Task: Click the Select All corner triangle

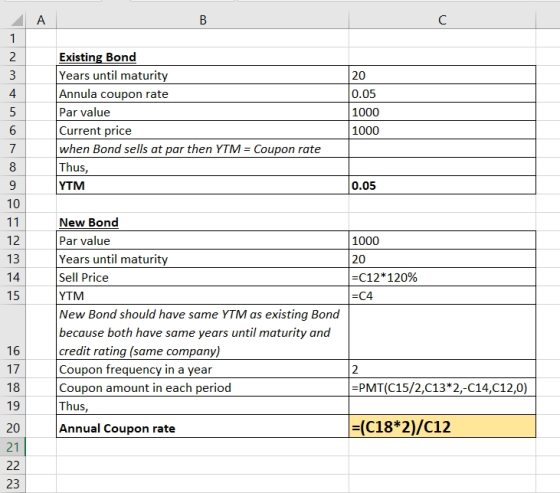Action: click(16, 20)
